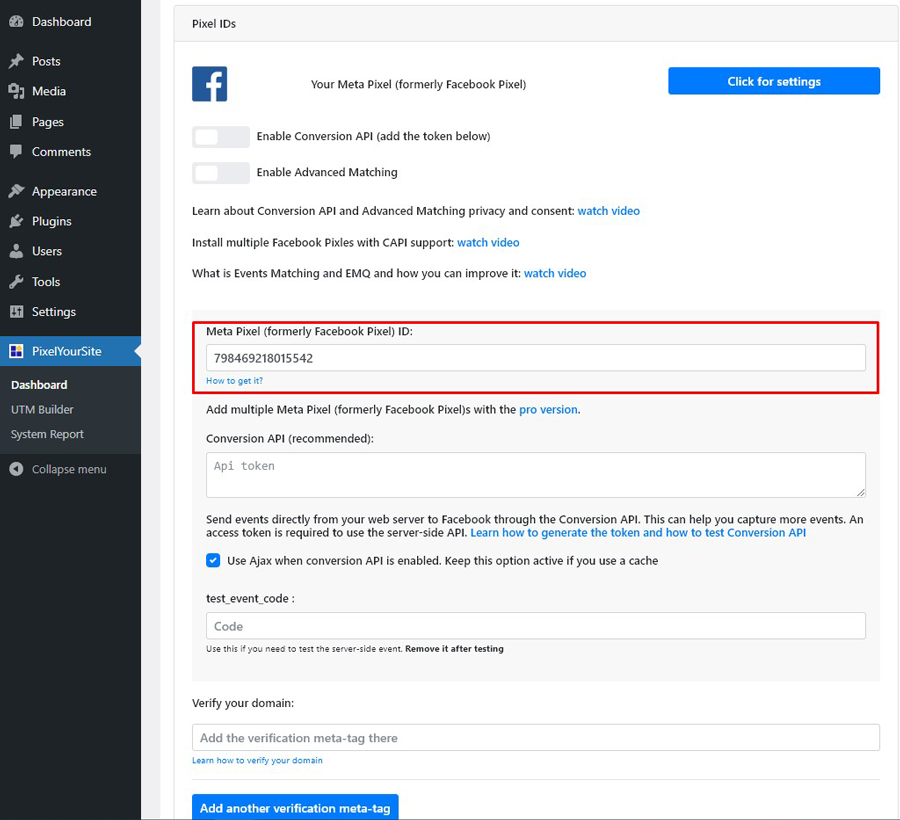Click the Click for settings button

774,81
